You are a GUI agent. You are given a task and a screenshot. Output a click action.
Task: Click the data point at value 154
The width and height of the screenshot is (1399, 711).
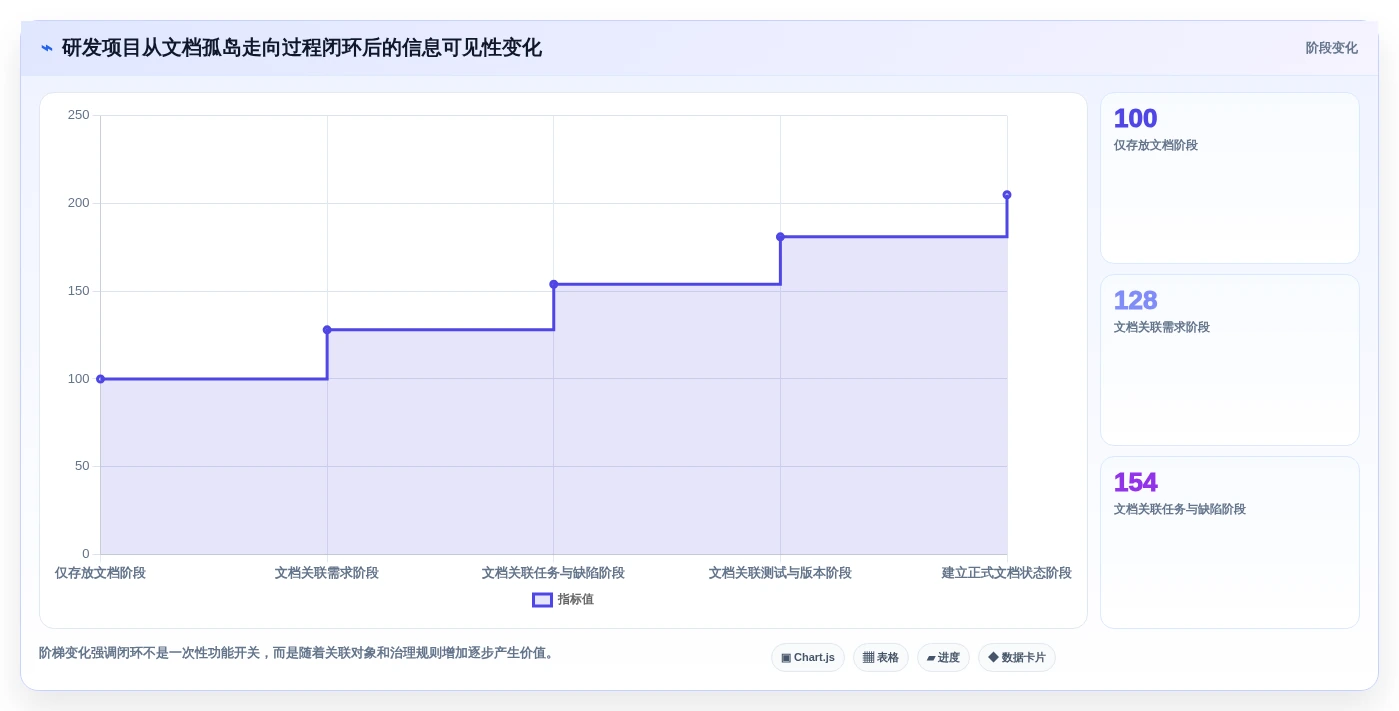tap(554, 284)
